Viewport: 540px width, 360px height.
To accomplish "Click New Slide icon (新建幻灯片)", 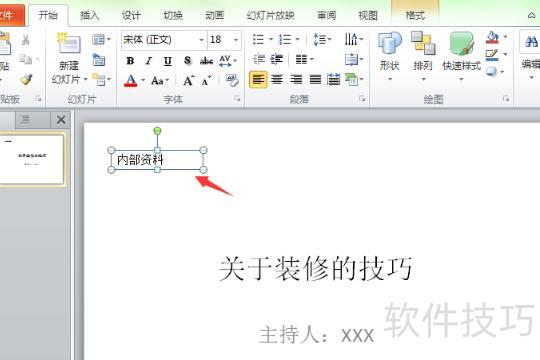I will [x=69, y=44].
